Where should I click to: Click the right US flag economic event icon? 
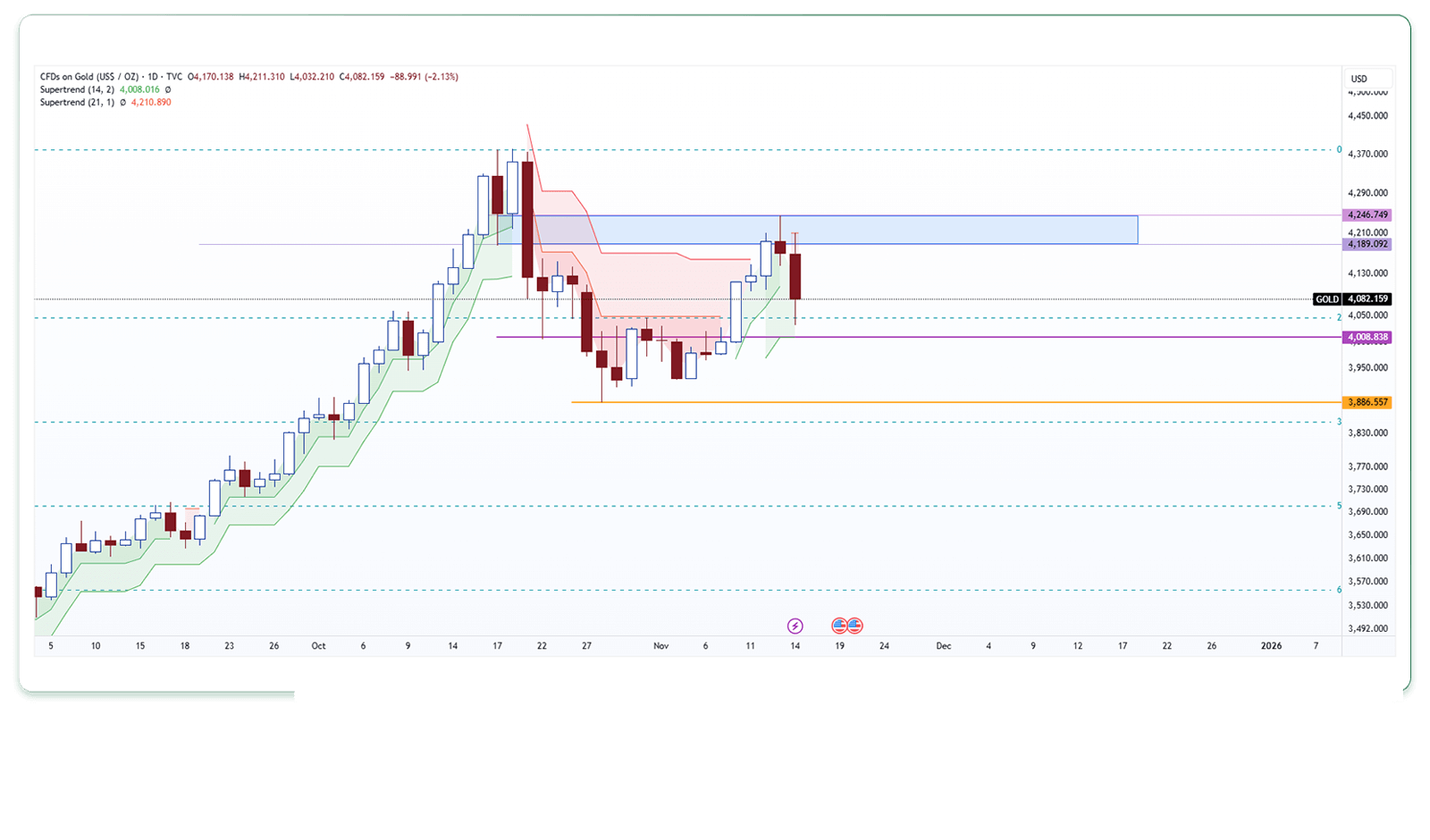point(855,626)
